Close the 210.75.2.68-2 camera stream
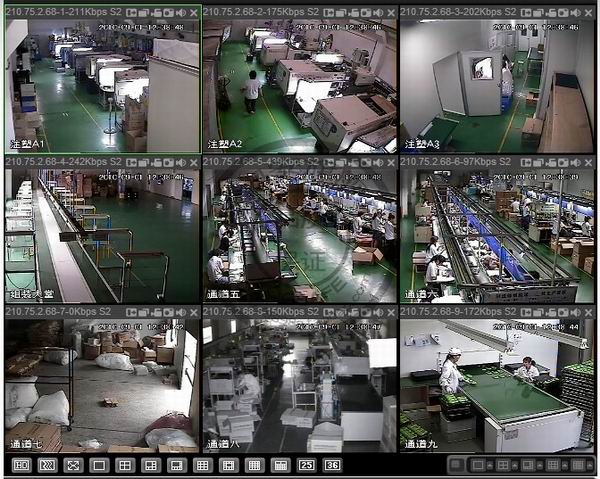The width and height of the screenshot is (600, 479). (x=391, y=12)
